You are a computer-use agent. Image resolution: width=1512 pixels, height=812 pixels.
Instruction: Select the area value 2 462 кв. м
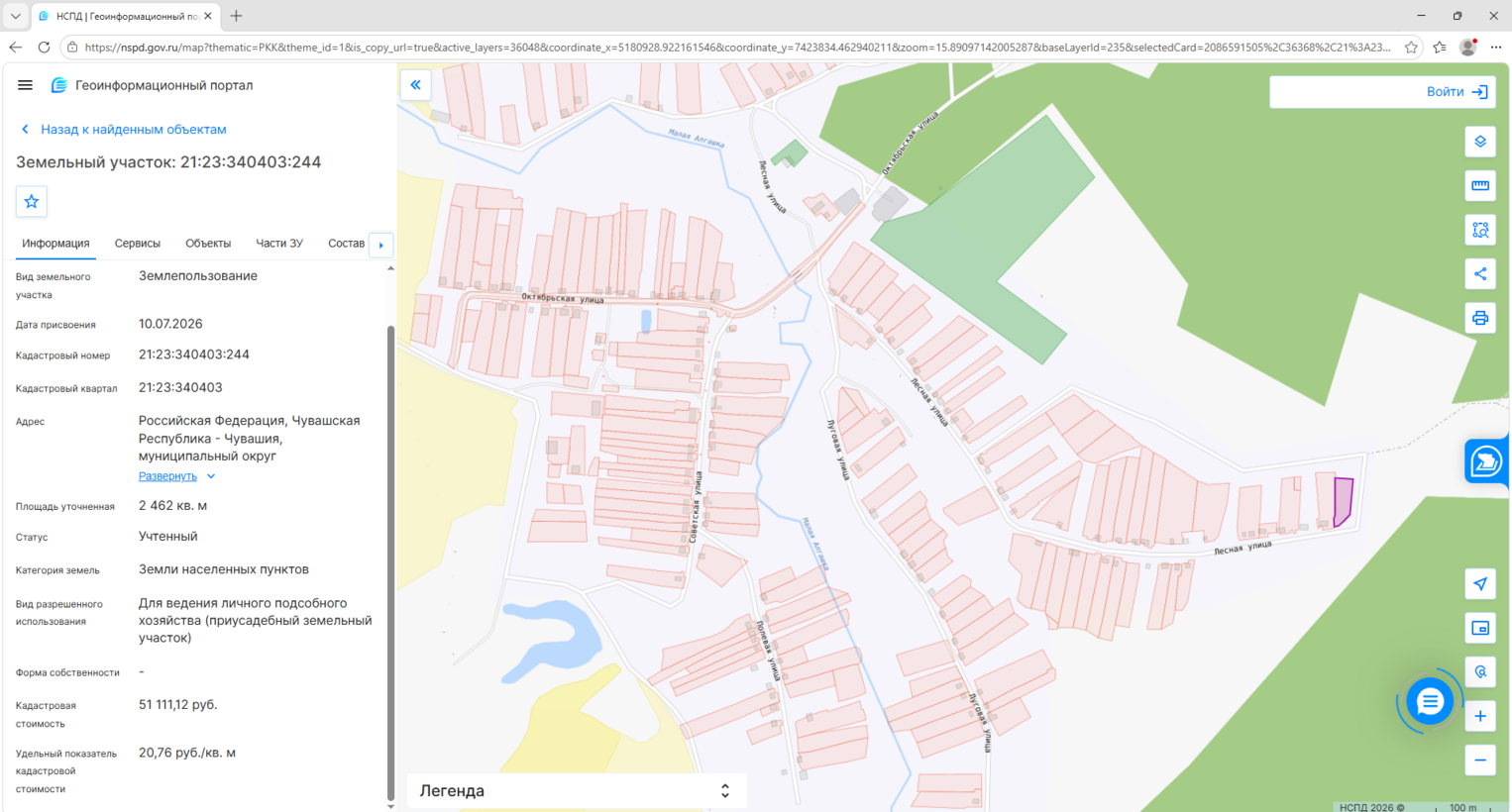pos(172,506)
